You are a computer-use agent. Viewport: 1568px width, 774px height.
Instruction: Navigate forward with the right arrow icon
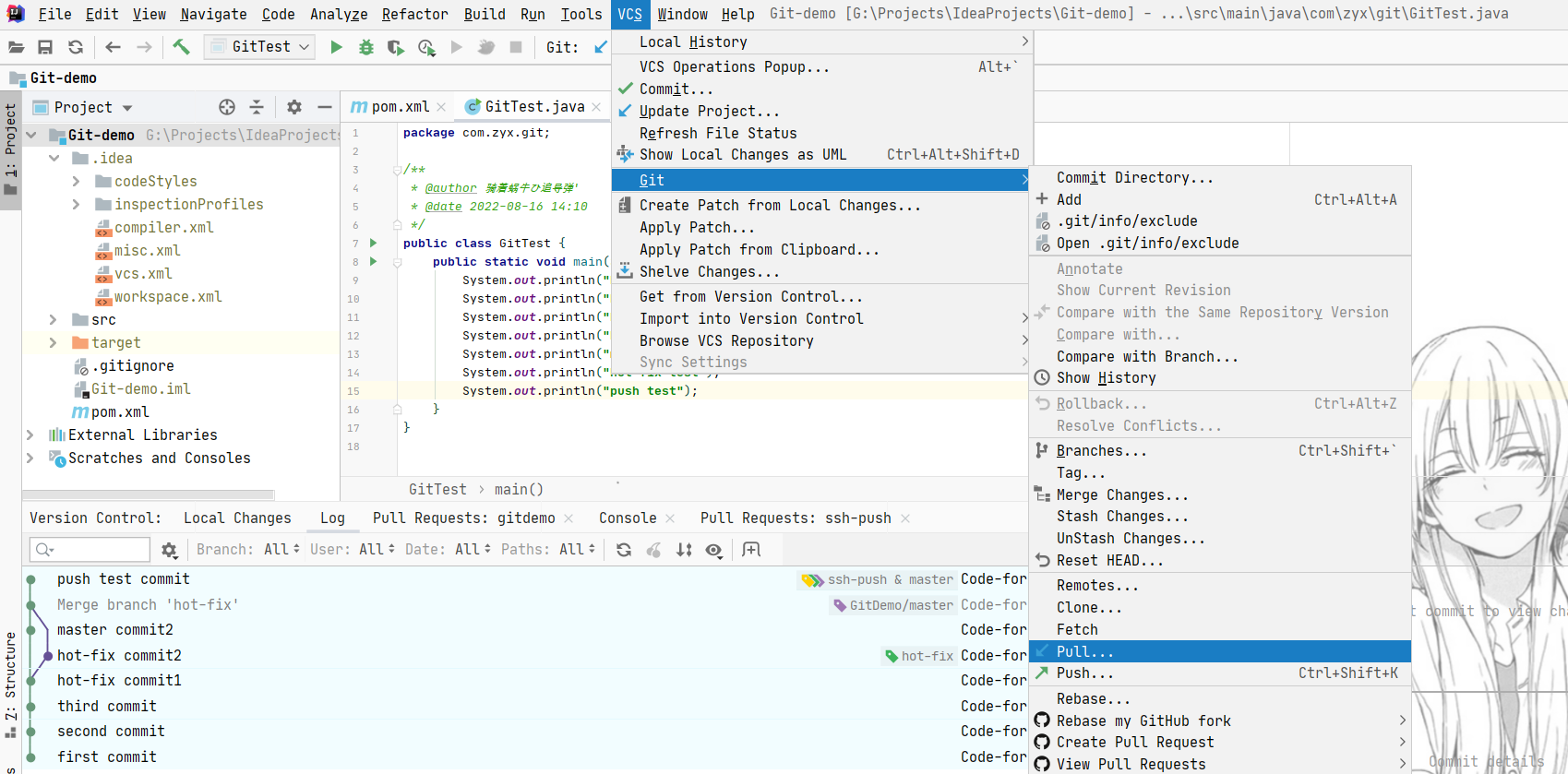coord(144,47)
